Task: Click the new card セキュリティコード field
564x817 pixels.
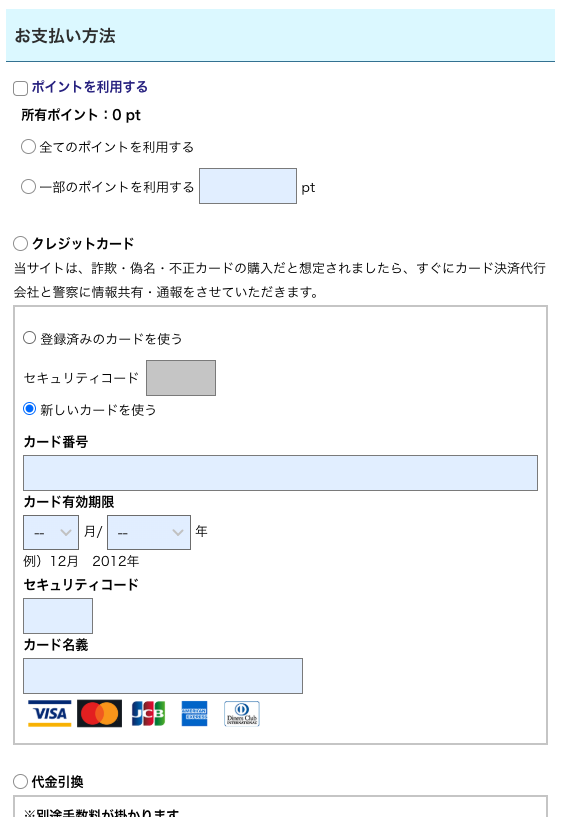Action: coord(58,616)
